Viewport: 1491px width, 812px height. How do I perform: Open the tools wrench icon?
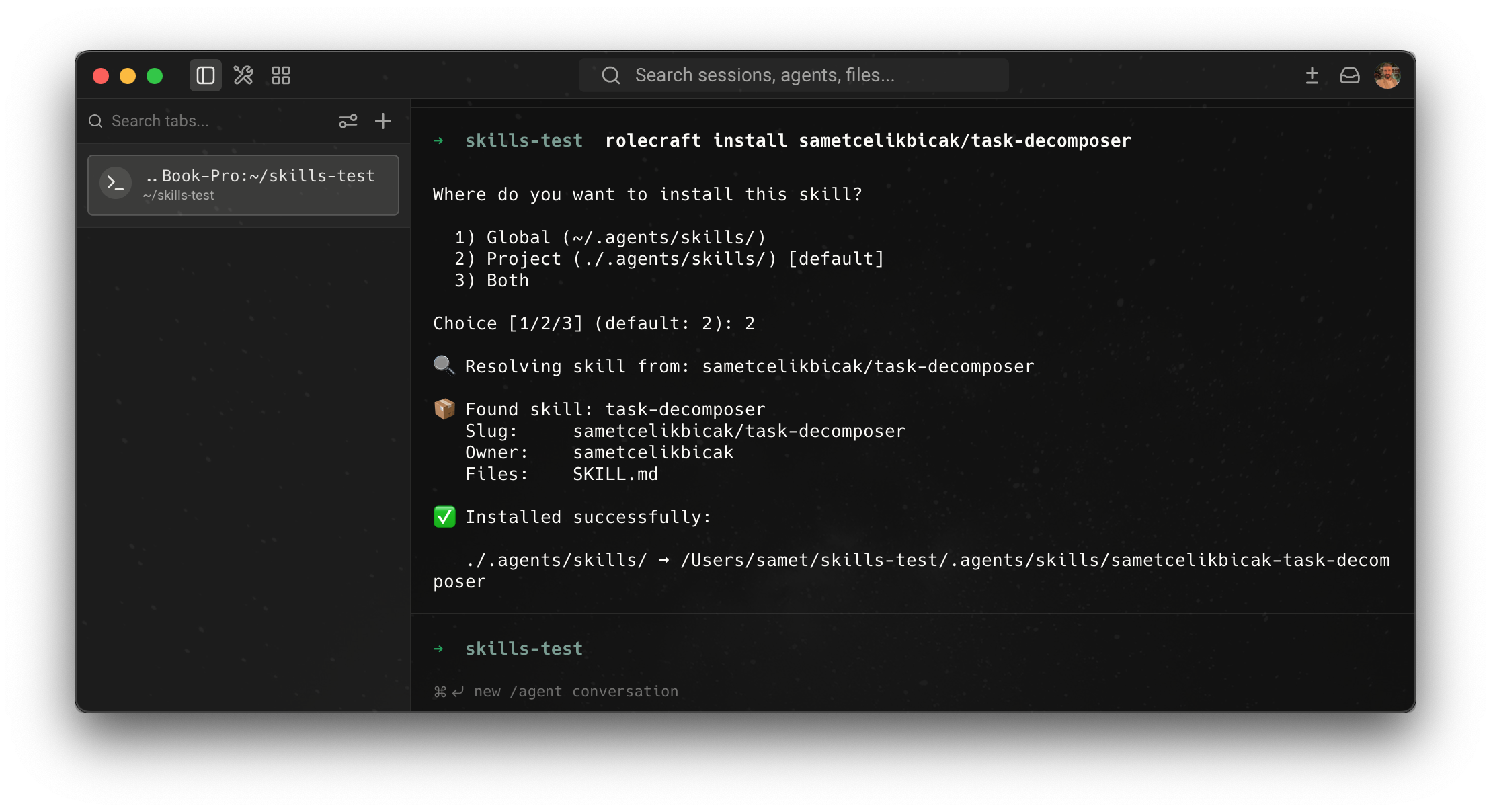tap(243, 75)
